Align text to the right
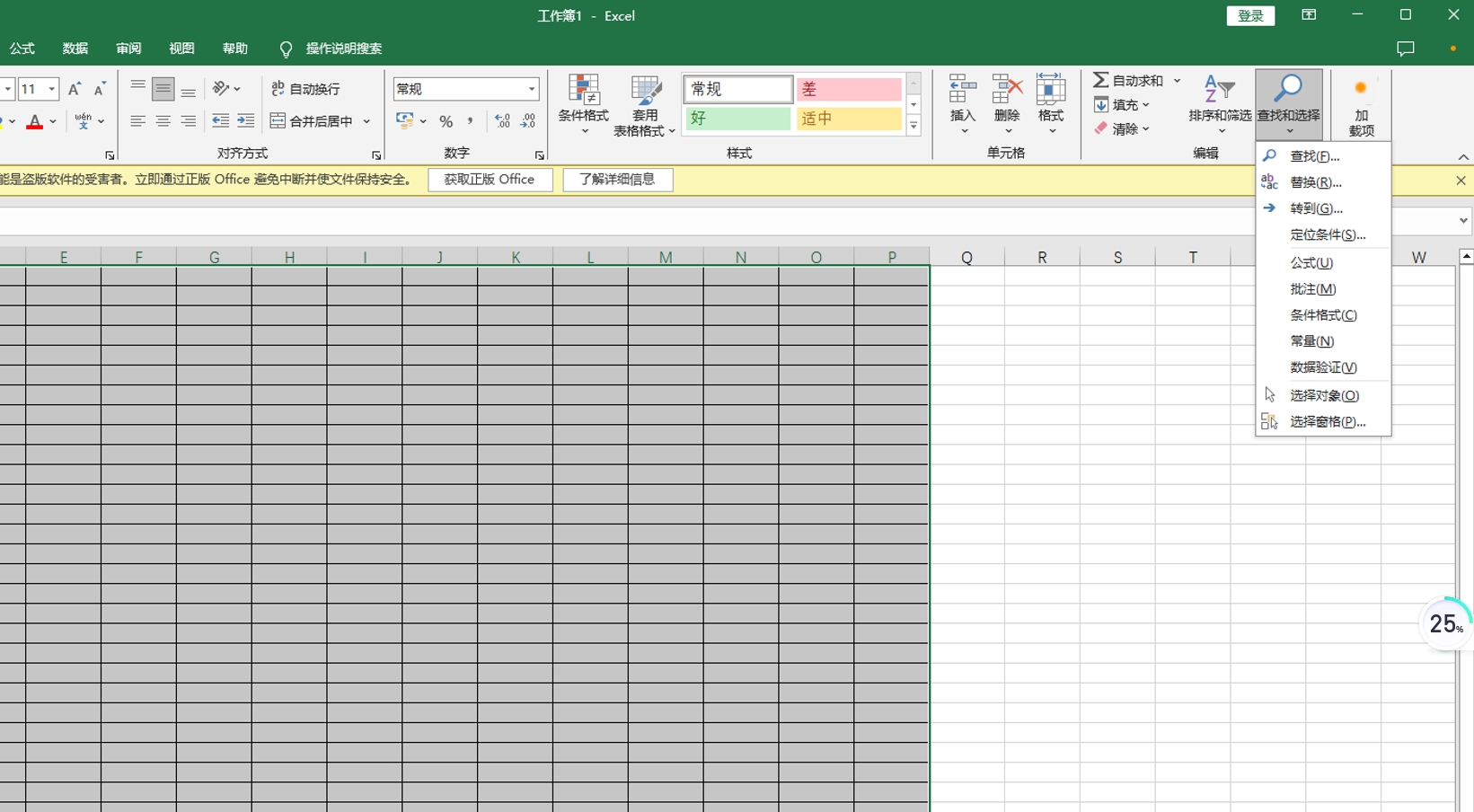The height and width of the screenshot is (812, 1474). (x=188, y=121)
